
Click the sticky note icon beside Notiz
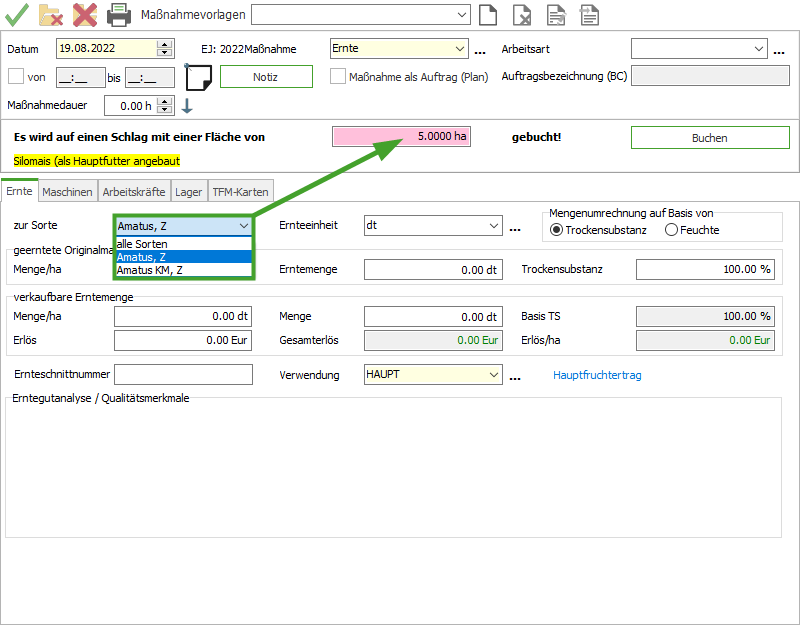(x=200, y=77)
